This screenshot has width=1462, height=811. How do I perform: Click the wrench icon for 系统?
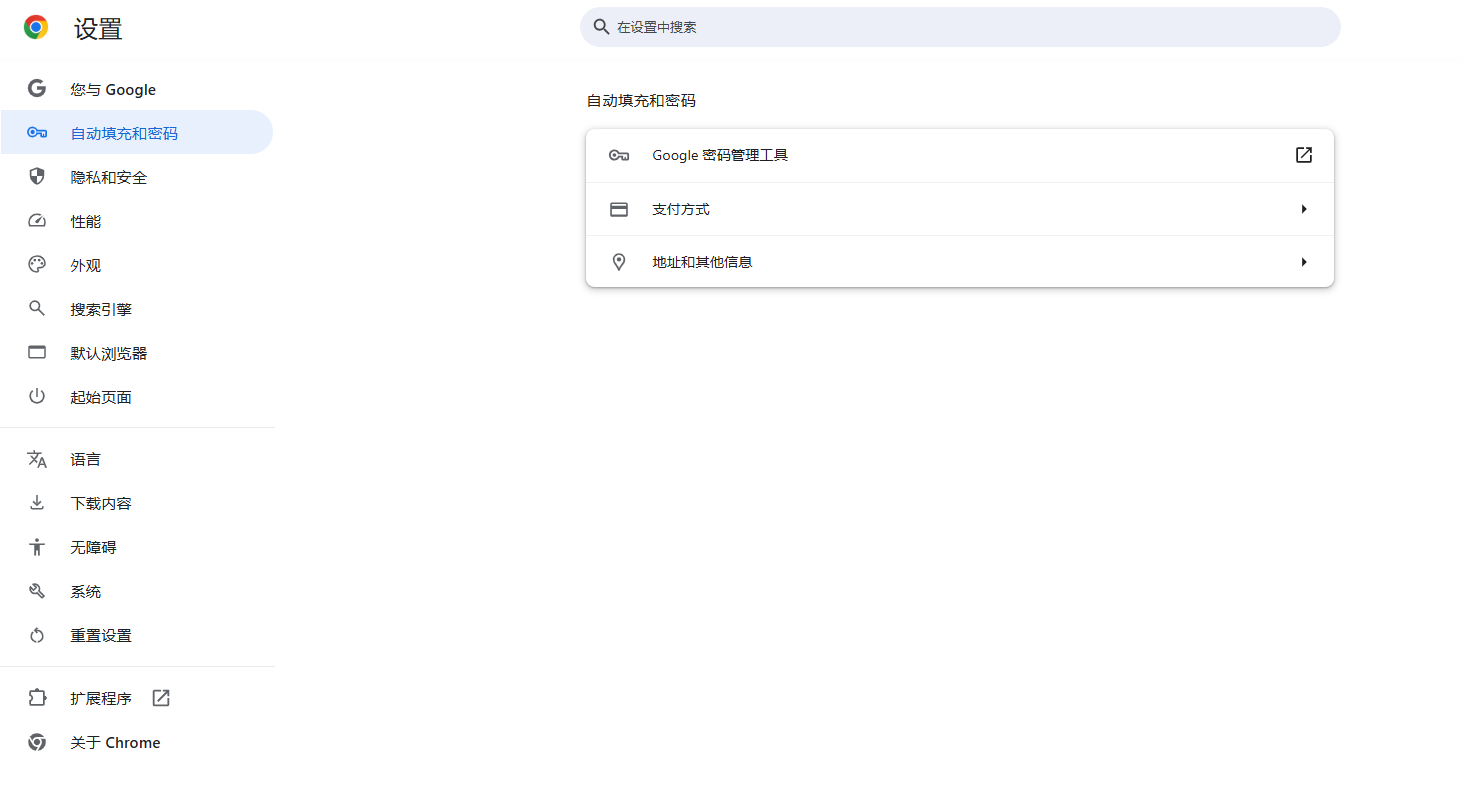click(x=37, y=591)
